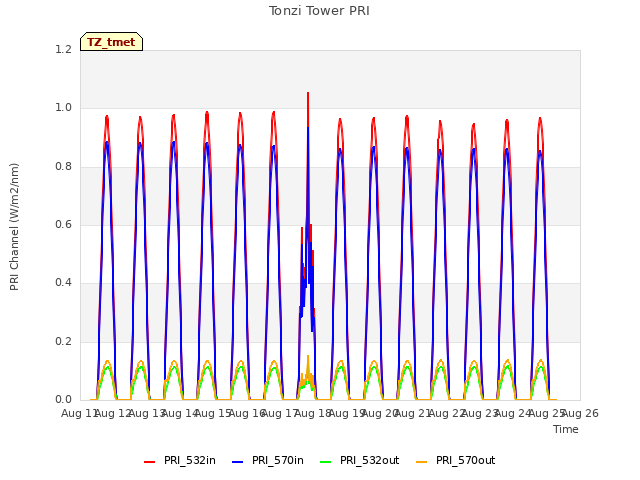Click the 0.2 y-axis tick label
This screenshot has height=480, width=640.
(63, 341)
